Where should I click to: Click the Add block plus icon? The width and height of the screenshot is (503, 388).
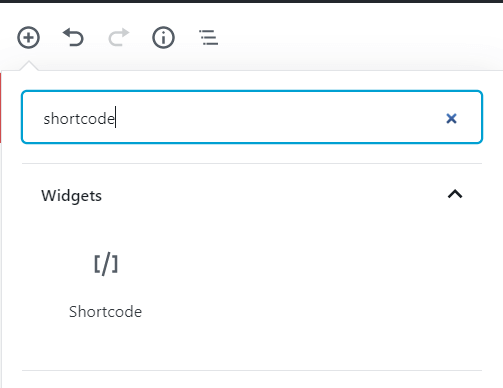(x=29, y=37)
